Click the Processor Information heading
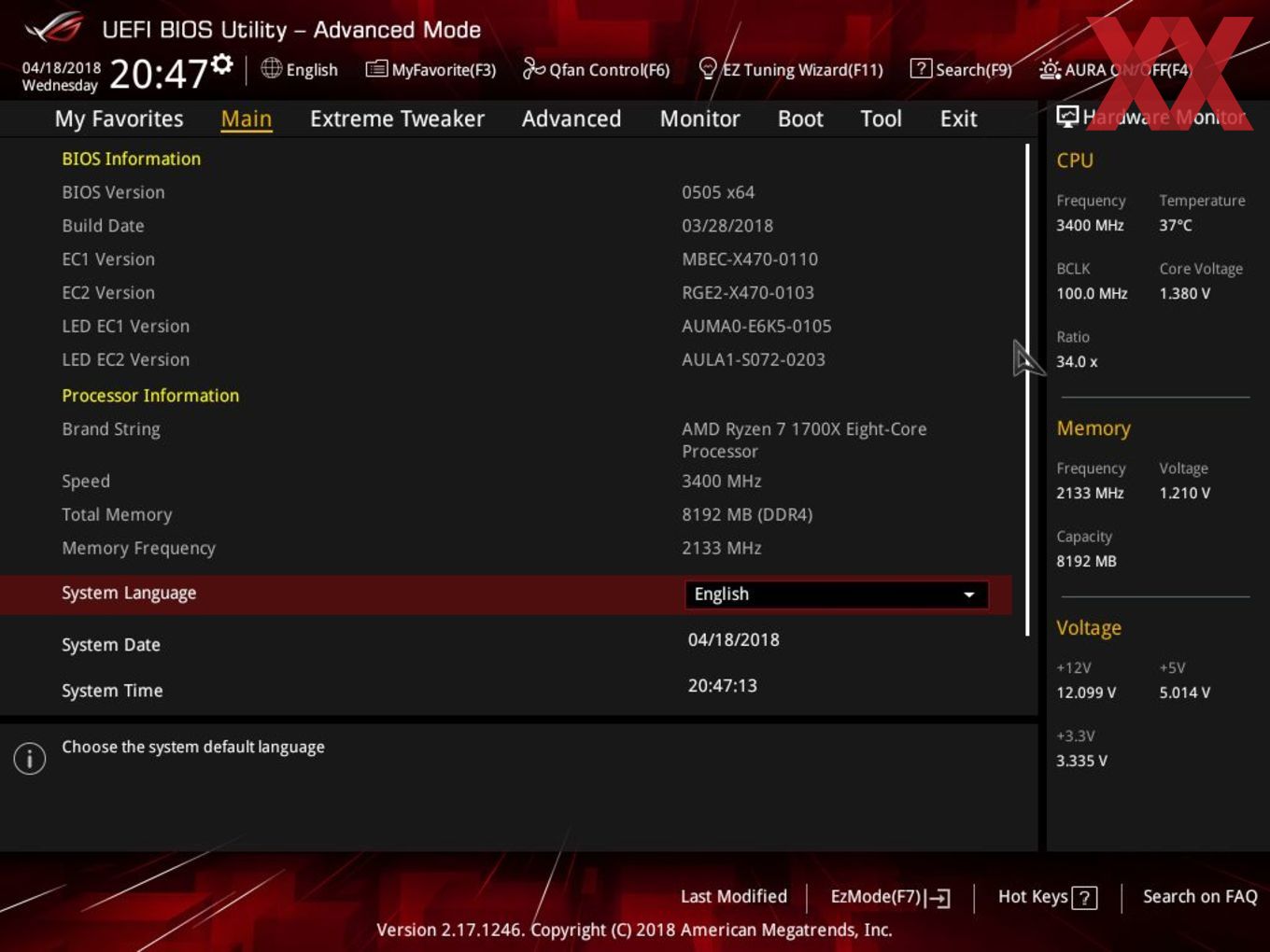Screen dimensions: 1270x952 click(x=150, y=396)
